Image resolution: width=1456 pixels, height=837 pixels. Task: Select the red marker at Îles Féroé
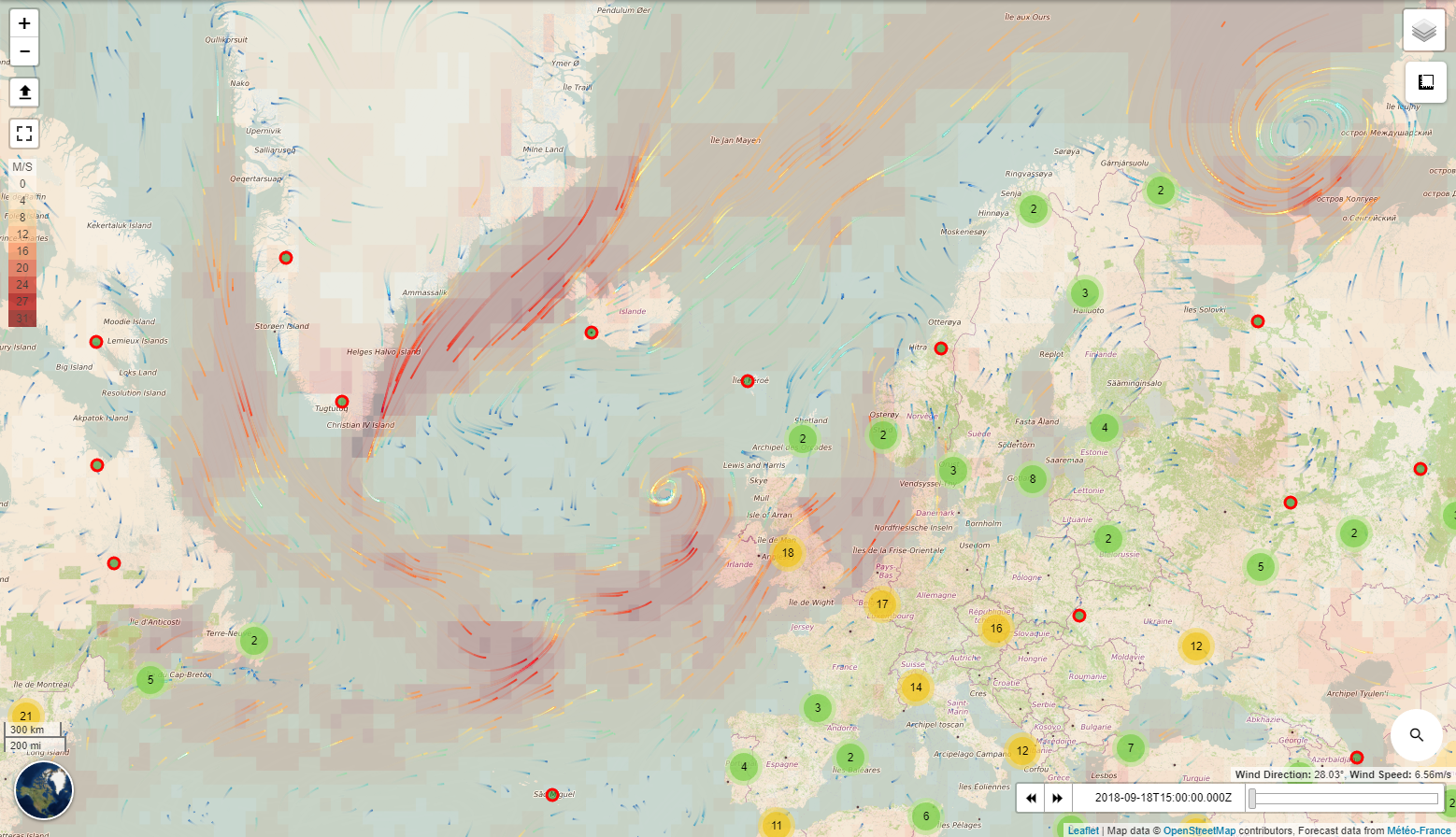(748, 381)
